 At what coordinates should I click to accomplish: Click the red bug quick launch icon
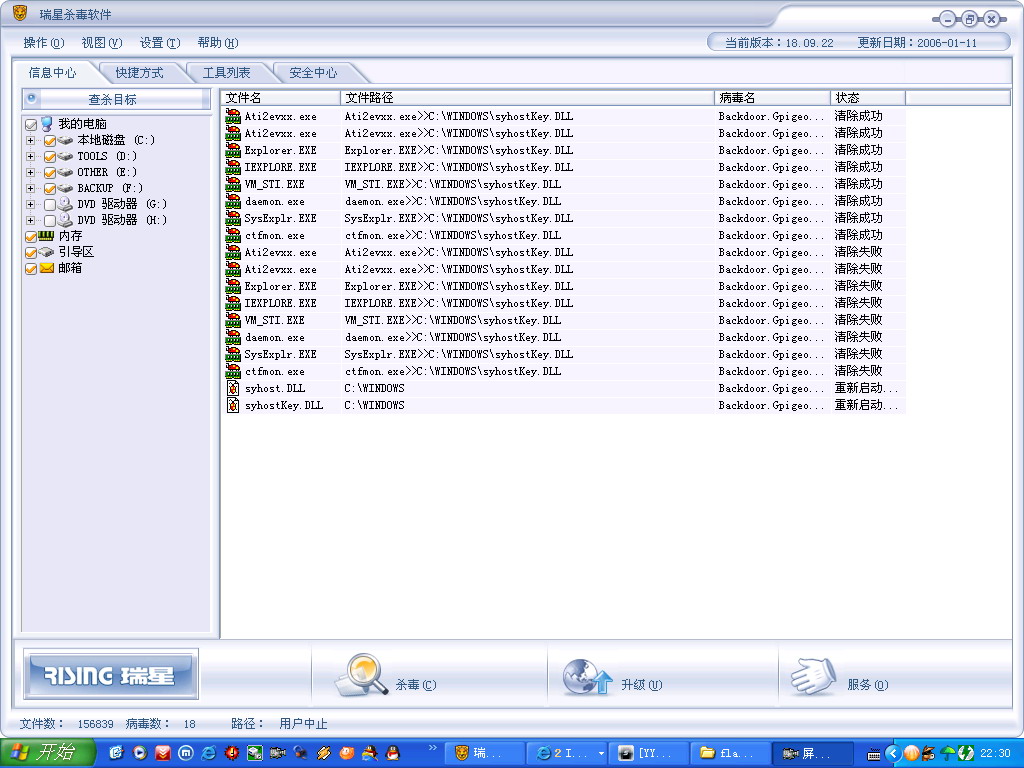[x=232, y=753]
